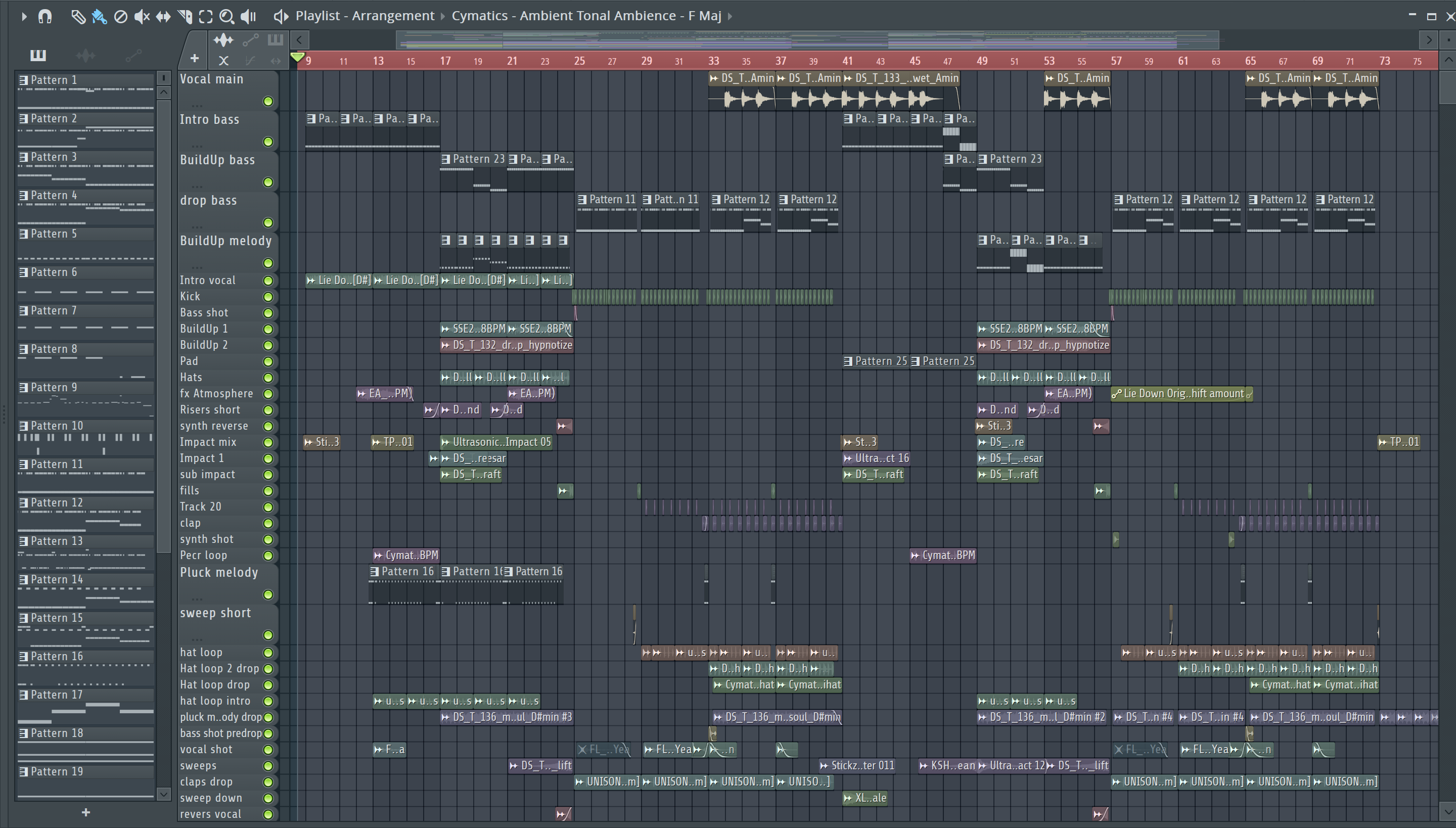Select XL..ale clip on sweep down
The width and height of the screenshot is (1456, 828).
865,798
